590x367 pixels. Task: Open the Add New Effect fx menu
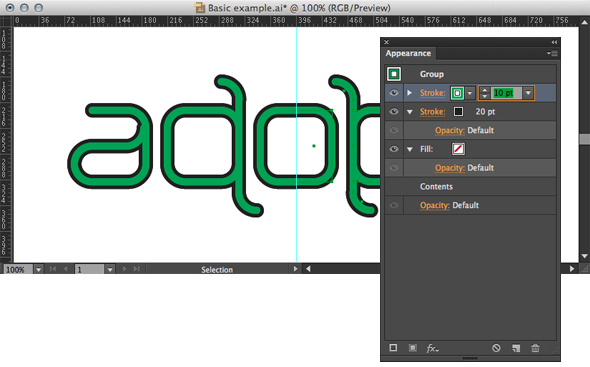[432, 348]
